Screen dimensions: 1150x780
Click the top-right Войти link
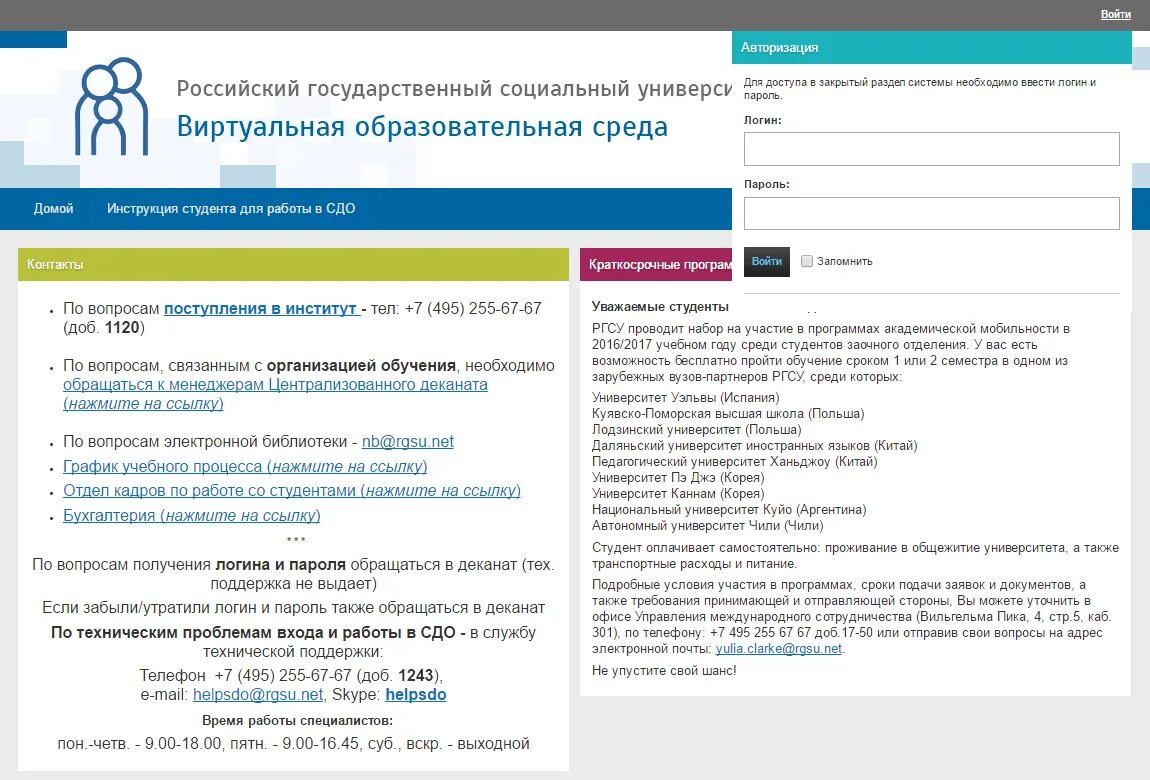[1115, 14]
